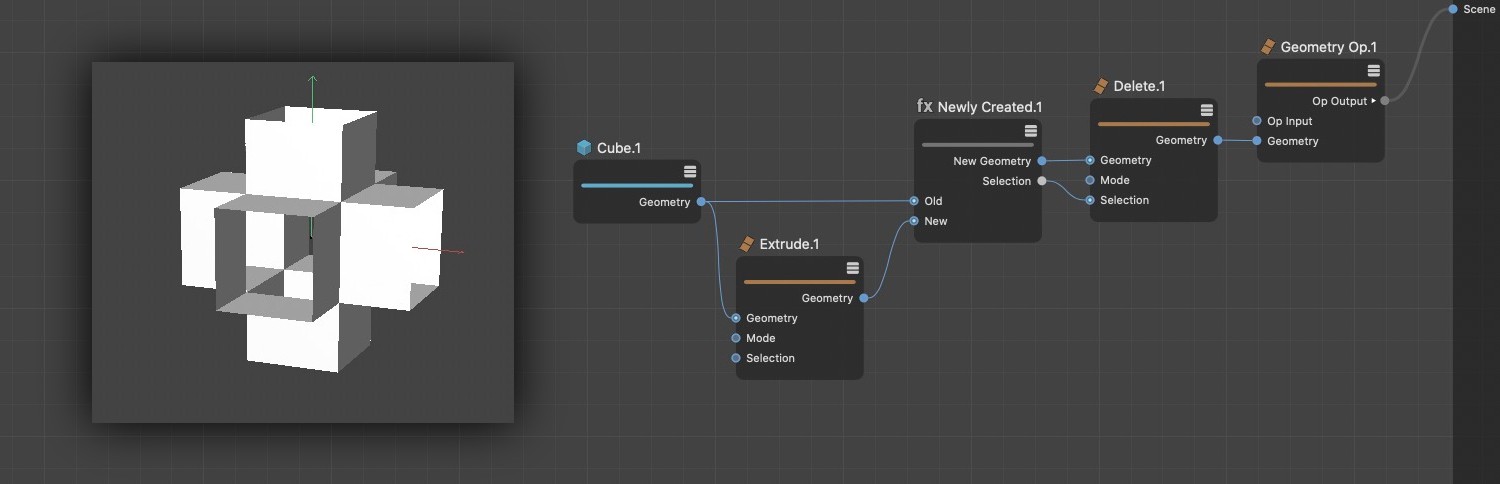Image resolution: width=1500 pixels, height=484 pixels.
Task: Click the Op Input port on Geometry Op.1
Action: point(1257,121)
